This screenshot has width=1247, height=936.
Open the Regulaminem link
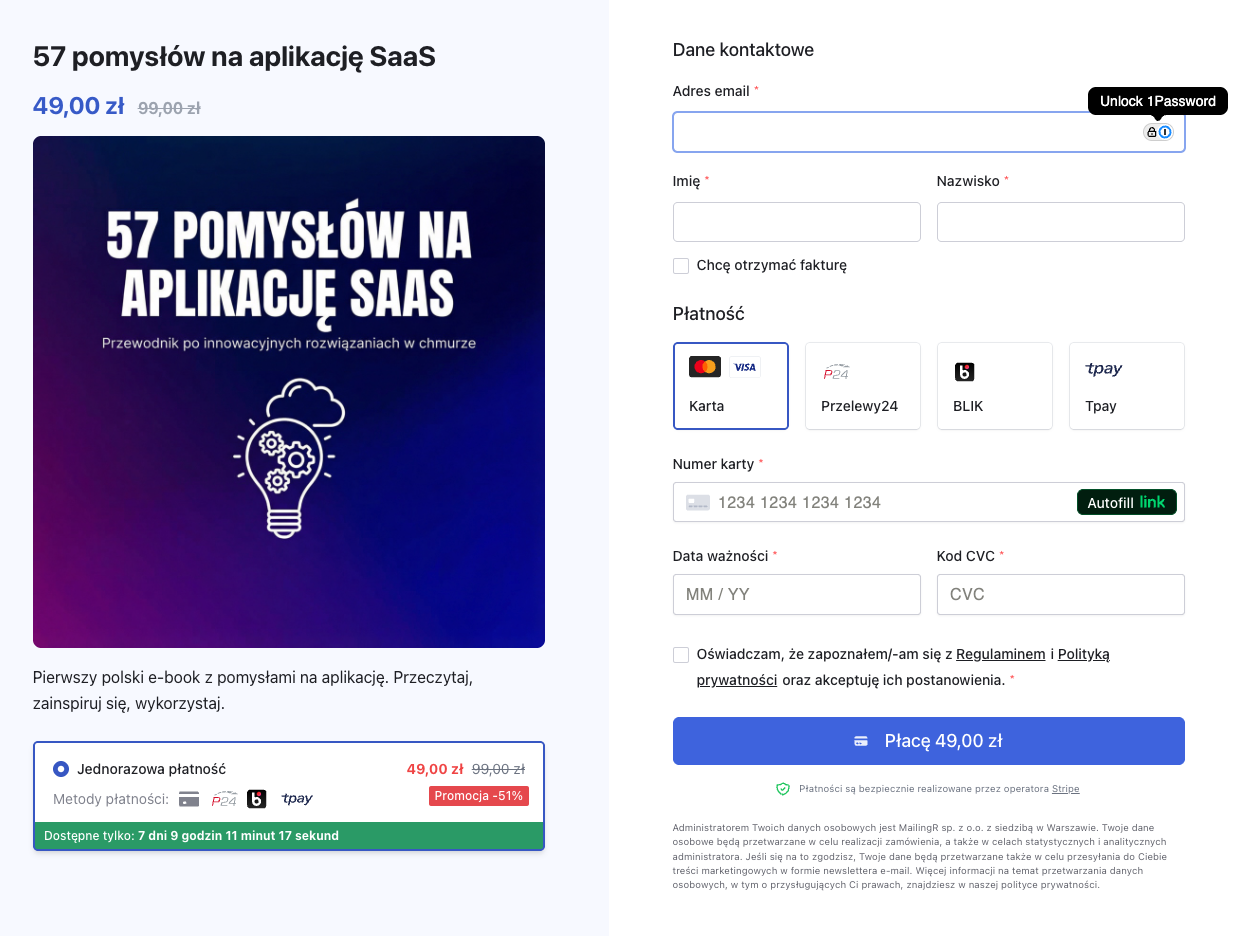[x=1000, y=655]
